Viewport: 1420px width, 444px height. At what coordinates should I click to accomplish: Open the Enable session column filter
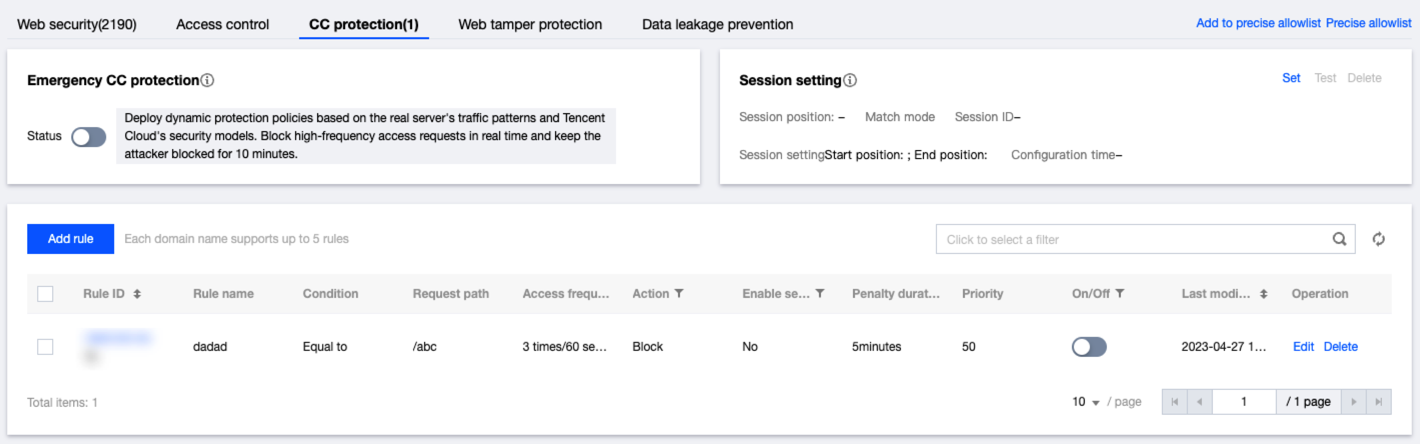pos(819,294)
